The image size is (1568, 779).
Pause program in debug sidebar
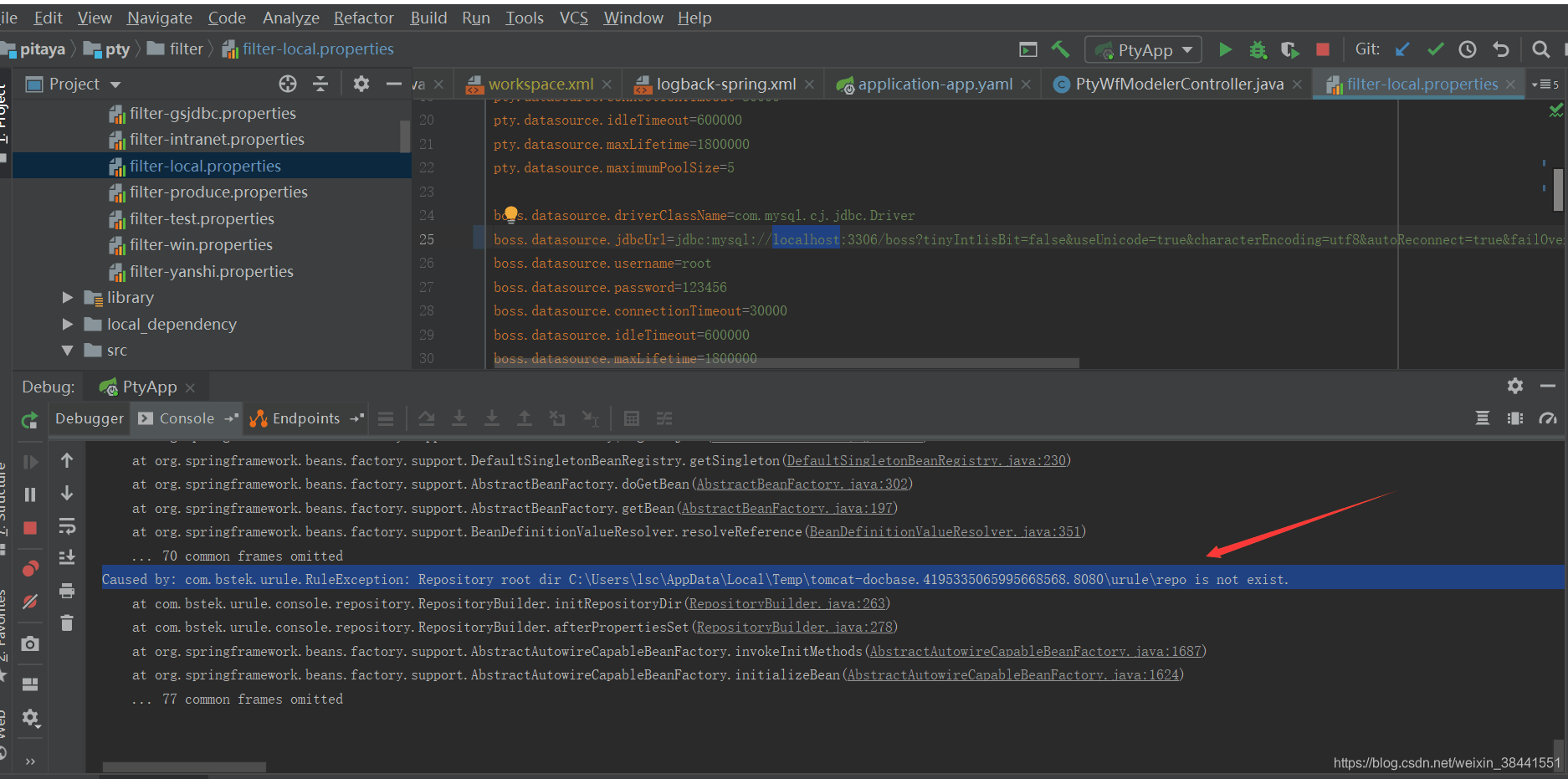[x=30, y=495]
